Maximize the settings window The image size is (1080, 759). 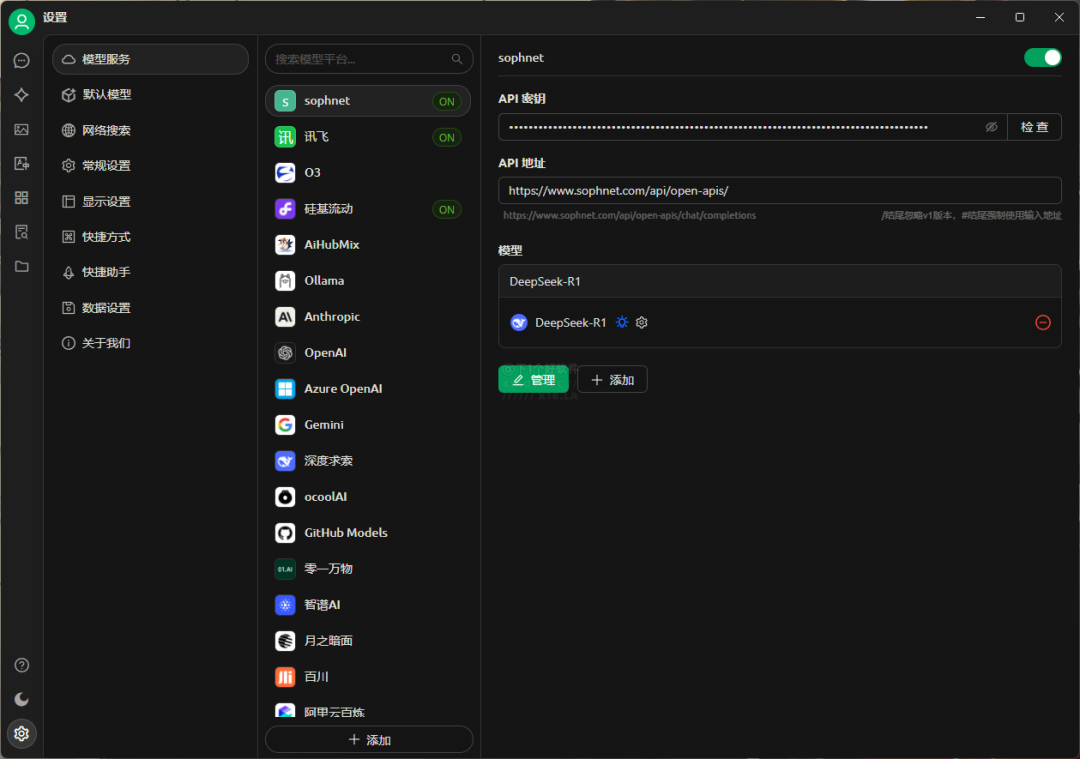[x=1019, y=17]
